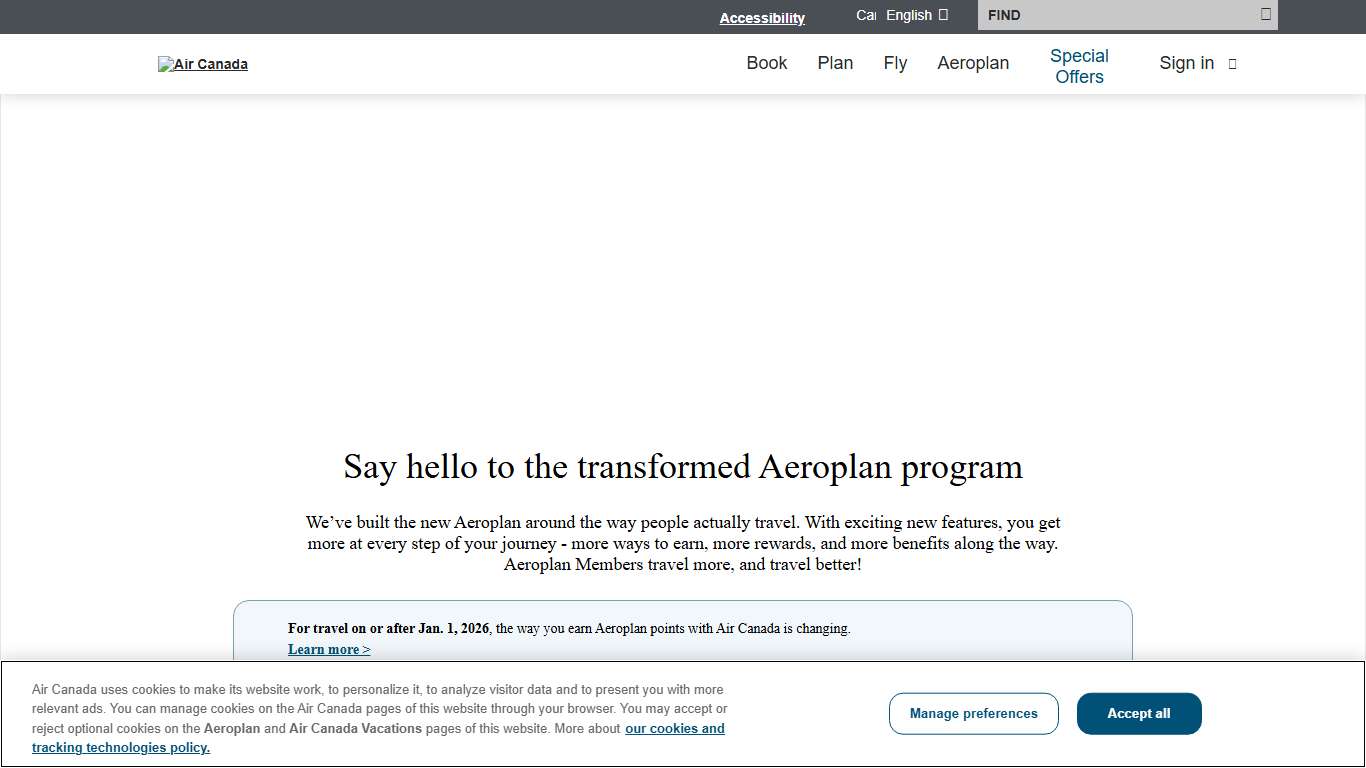Open the Fly menu
Viewport: 1366px width, 768px height.
tap(895, 63)
